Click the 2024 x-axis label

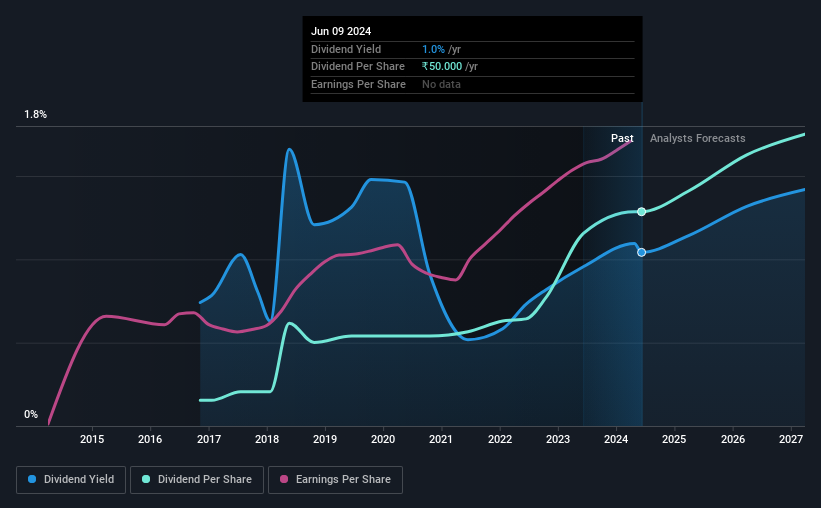(x=616, y=439)
